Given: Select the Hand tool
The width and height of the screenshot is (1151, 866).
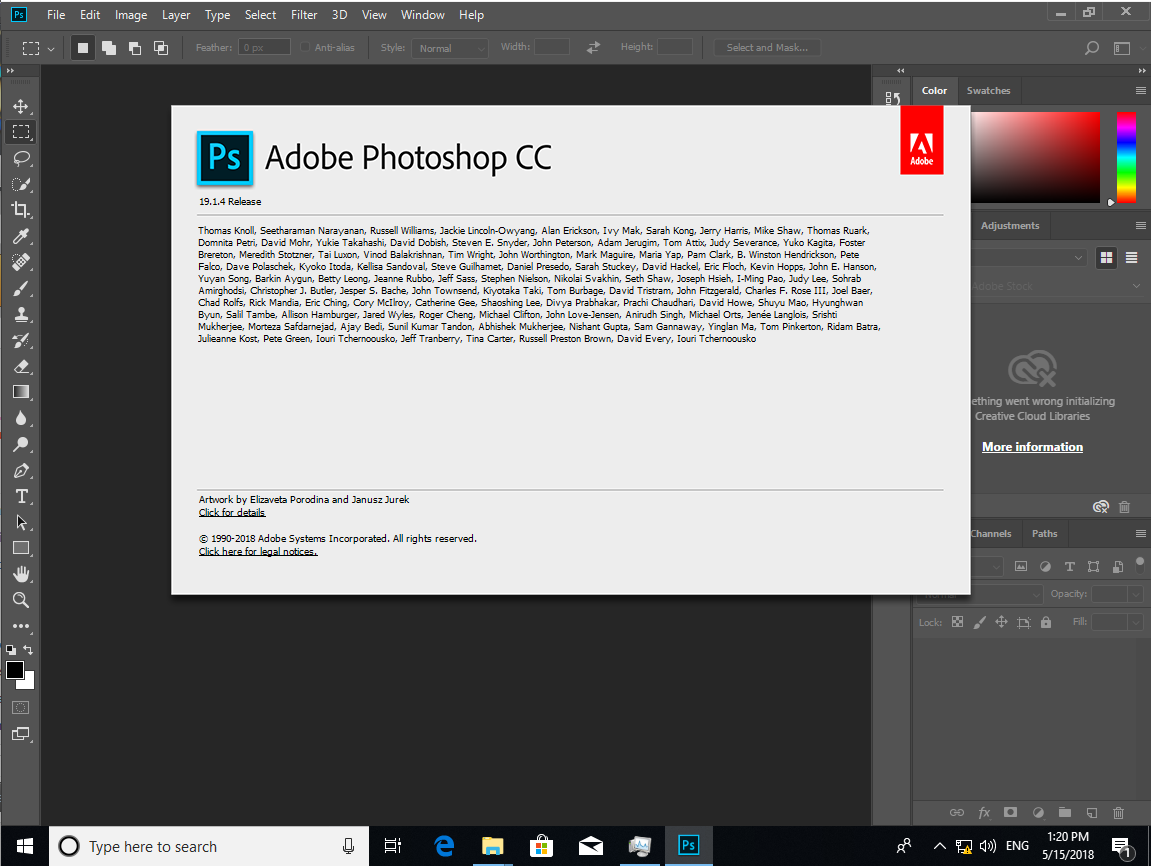Looking at the screenshot, I should coord(21,574).
